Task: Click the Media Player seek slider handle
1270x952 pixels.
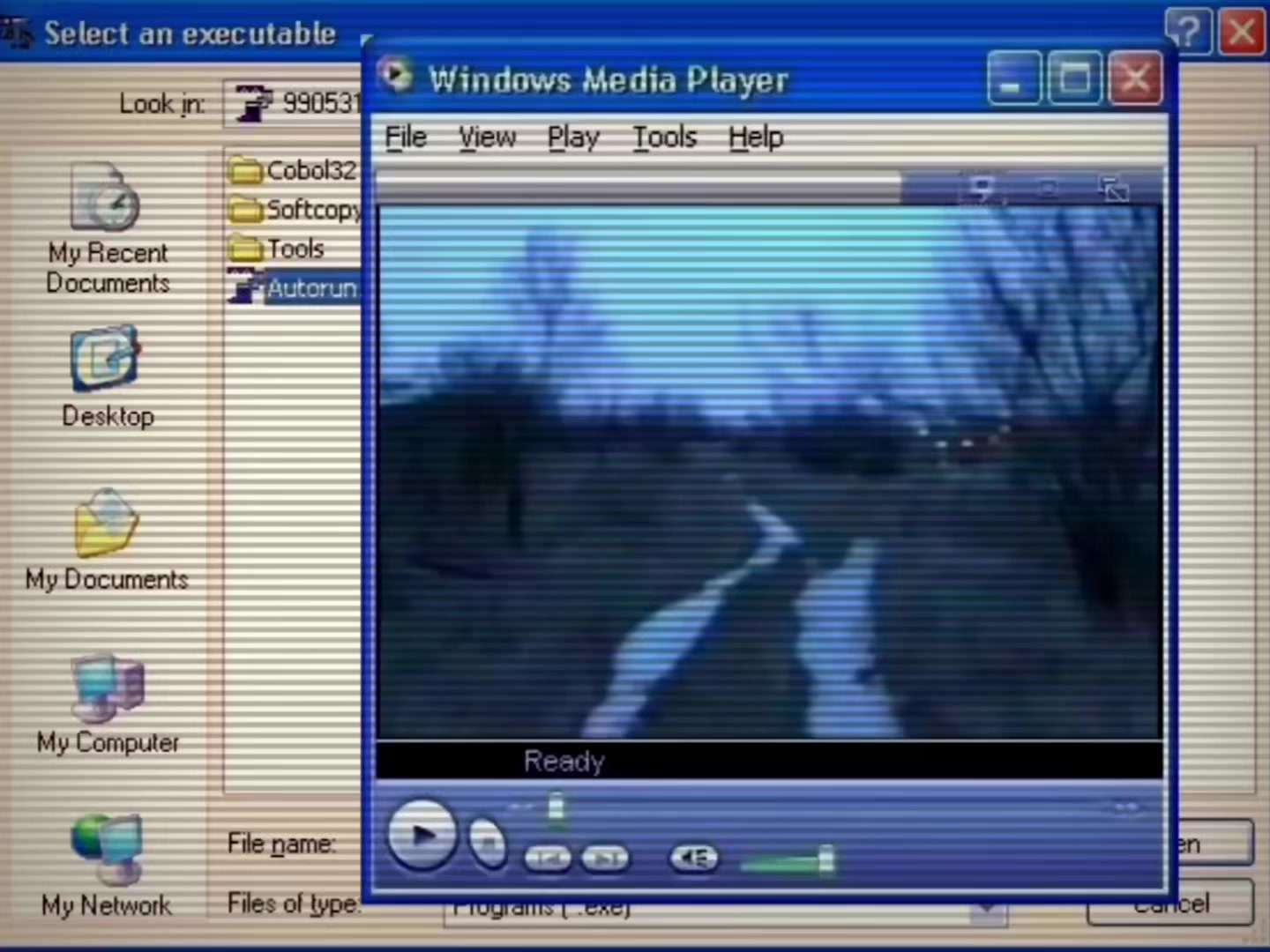Action: pos(556,806)
